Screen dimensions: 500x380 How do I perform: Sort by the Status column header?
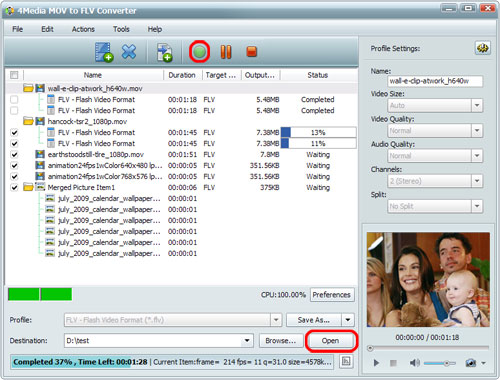click(318, 75)
